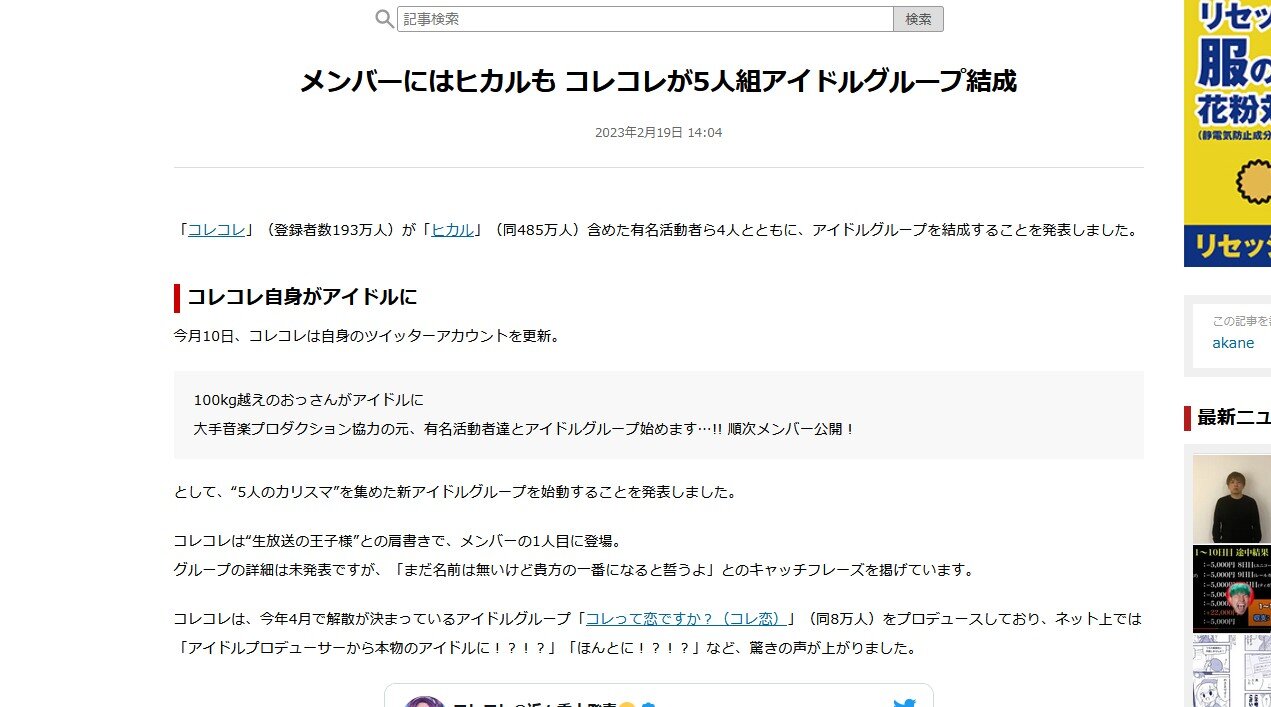Click the 検索 search button
Image resolution: width=1271 pixels, height=707 pixels.
[918, 19]
